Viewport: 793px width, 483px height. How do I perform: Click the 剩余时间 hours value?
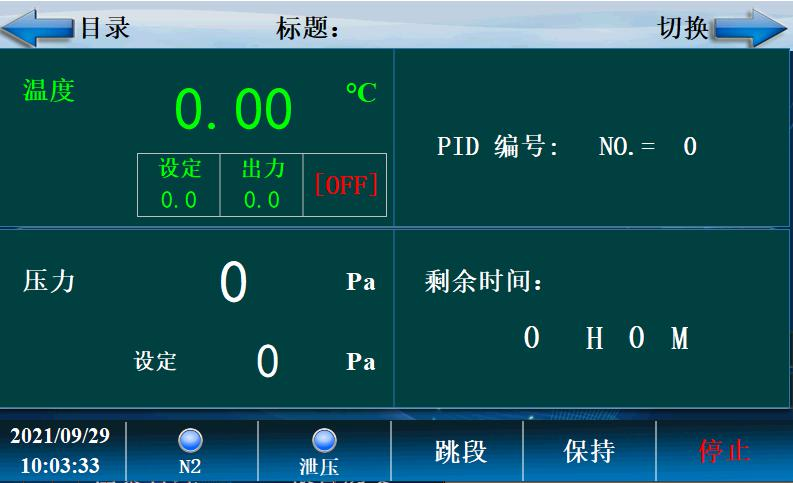[532, 338]
